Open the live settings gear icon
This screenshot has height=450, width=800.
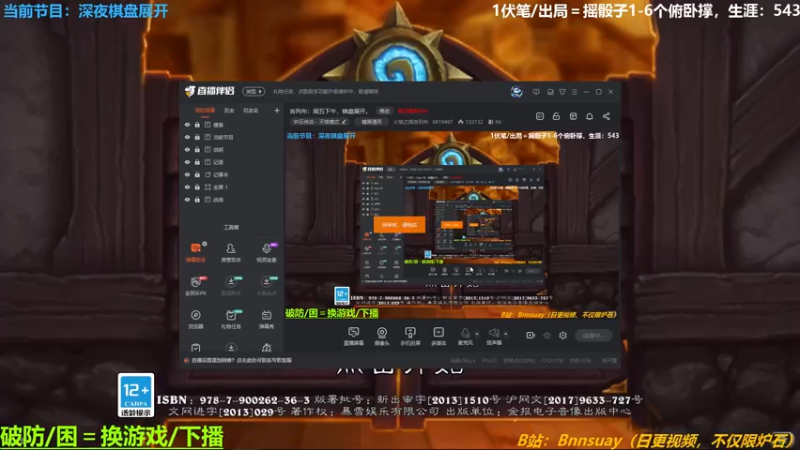point(563,335)
